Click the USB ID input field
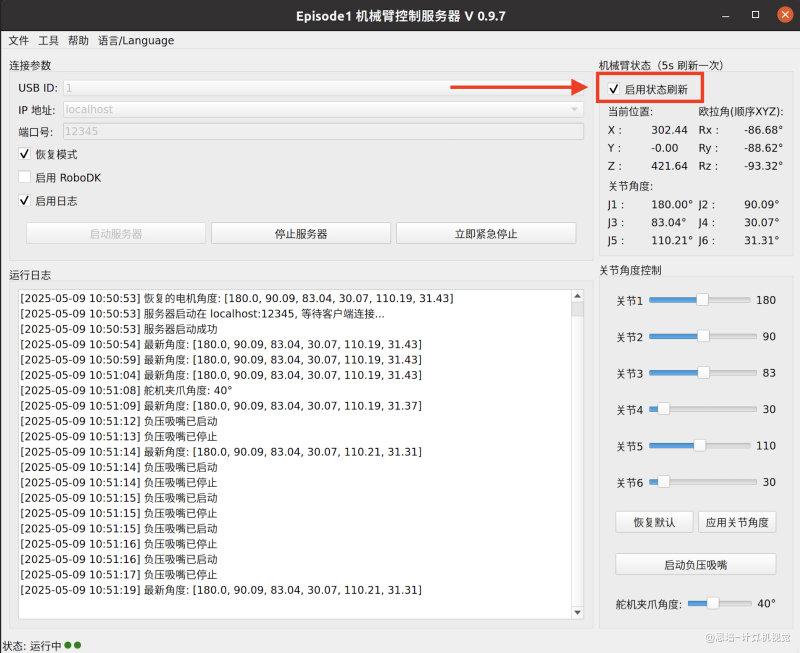The width and height of the screenshot is (800, 653). click(x=323, y=88)
